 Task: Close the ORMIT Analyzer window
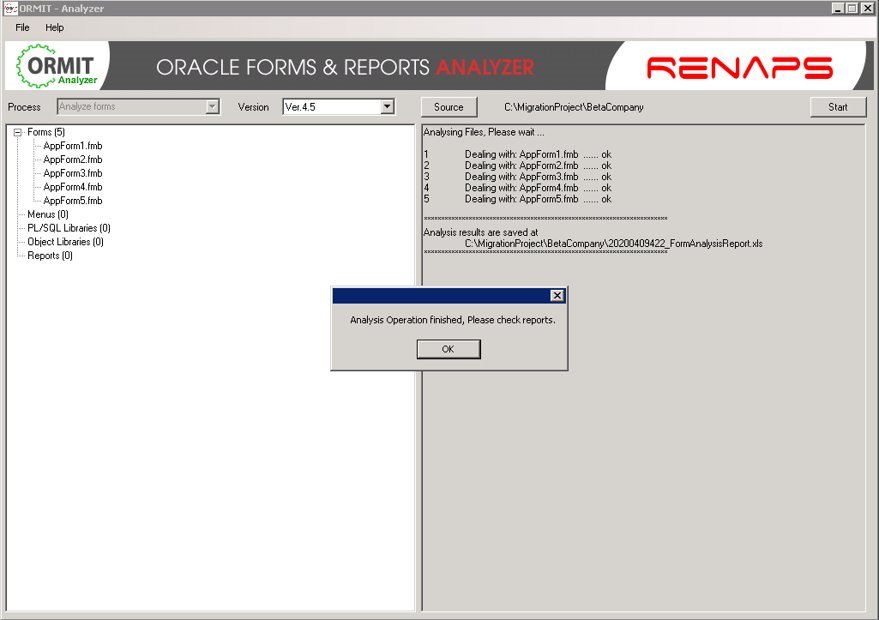click(867, 8)
